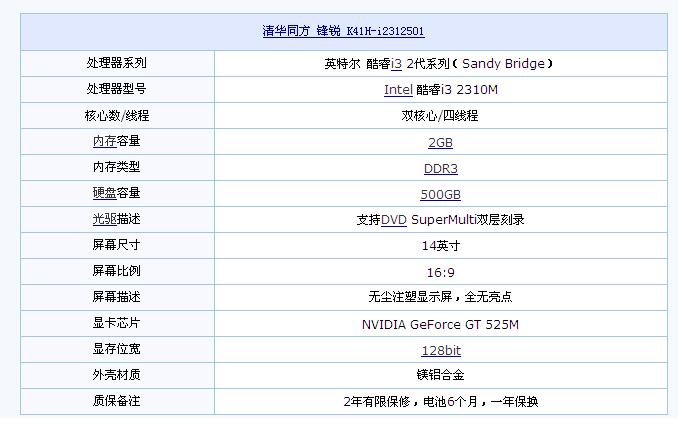Open the Intel link in processor model
Viewport: 685px width, 425px height.
[x=398, y=90]
